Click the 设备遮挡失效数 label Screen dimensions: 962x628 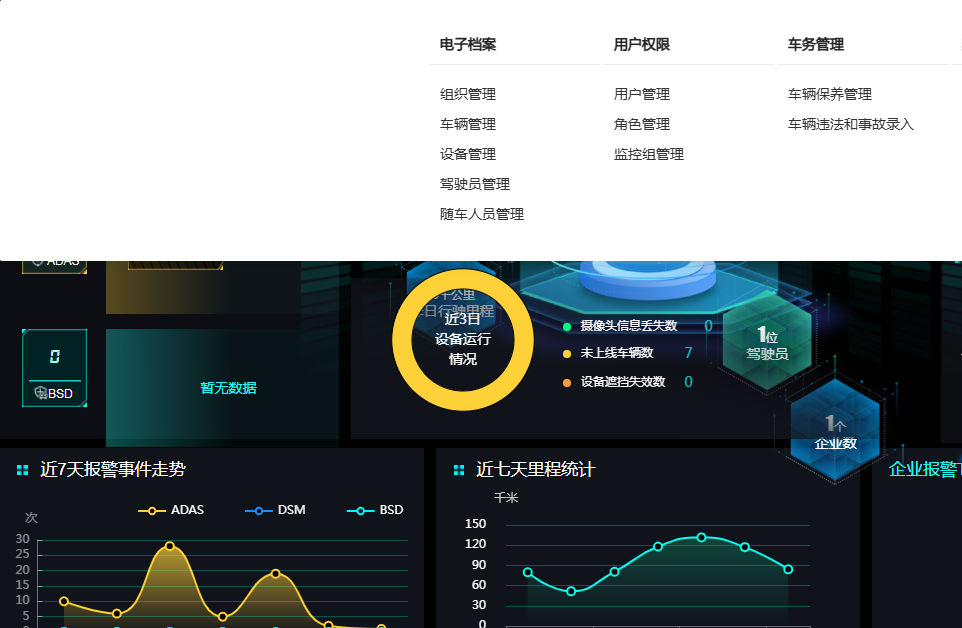click(x=623, y=381)
